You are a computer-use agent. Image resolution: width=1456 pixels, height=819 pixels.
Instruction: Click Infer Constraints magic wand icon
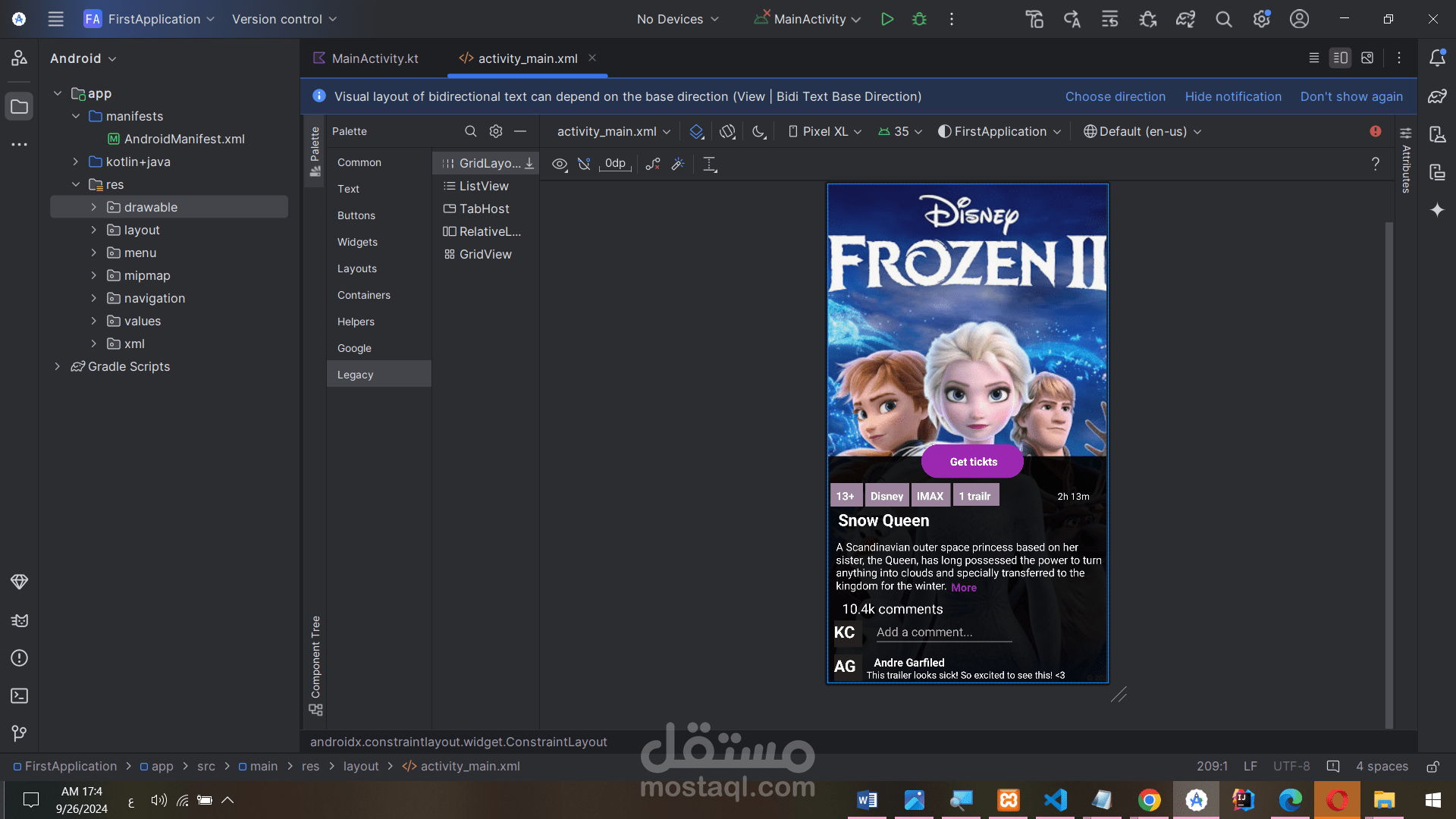pos(678,164)
